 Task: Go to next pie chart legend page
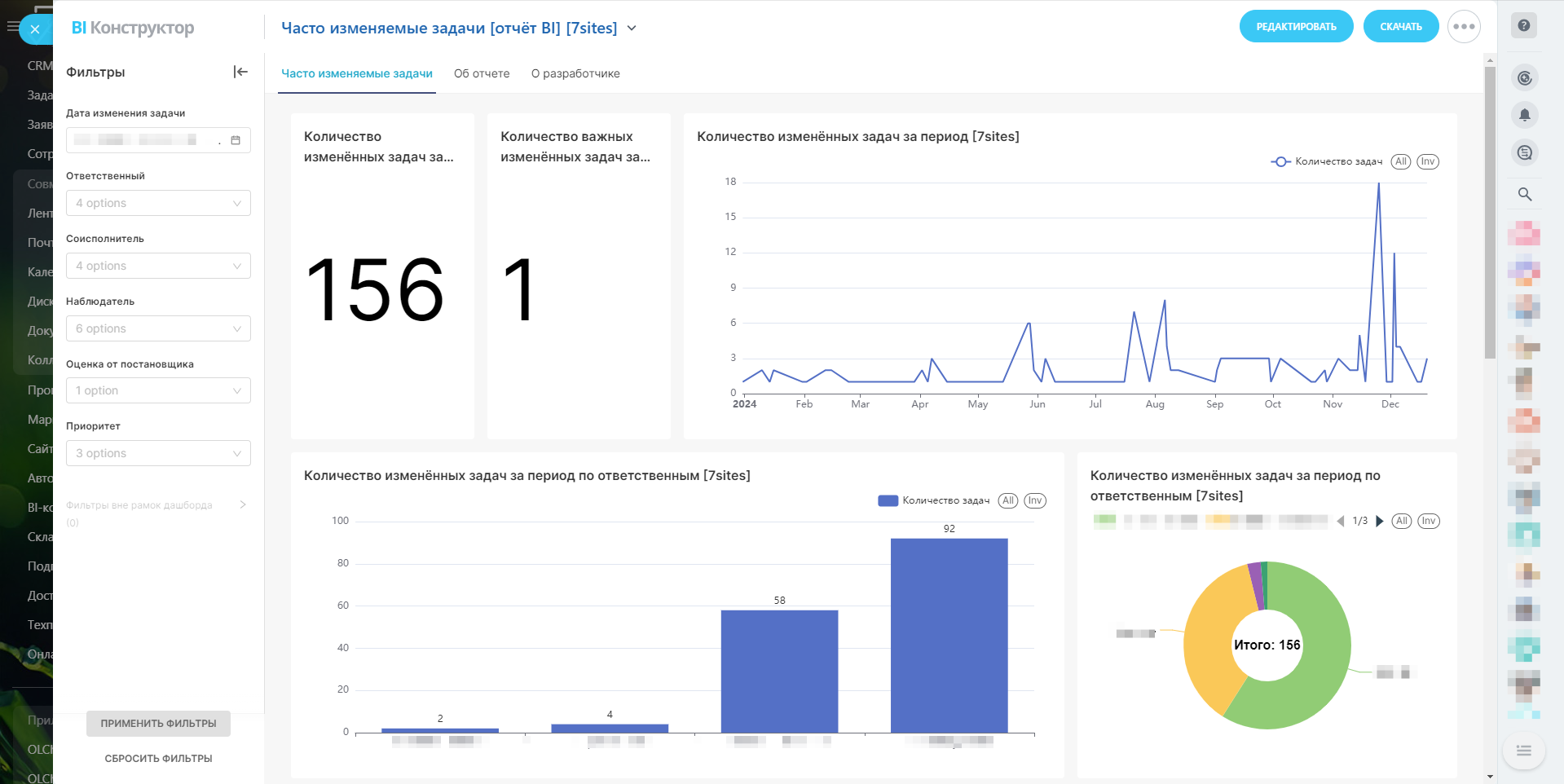tap(1380, 521)
